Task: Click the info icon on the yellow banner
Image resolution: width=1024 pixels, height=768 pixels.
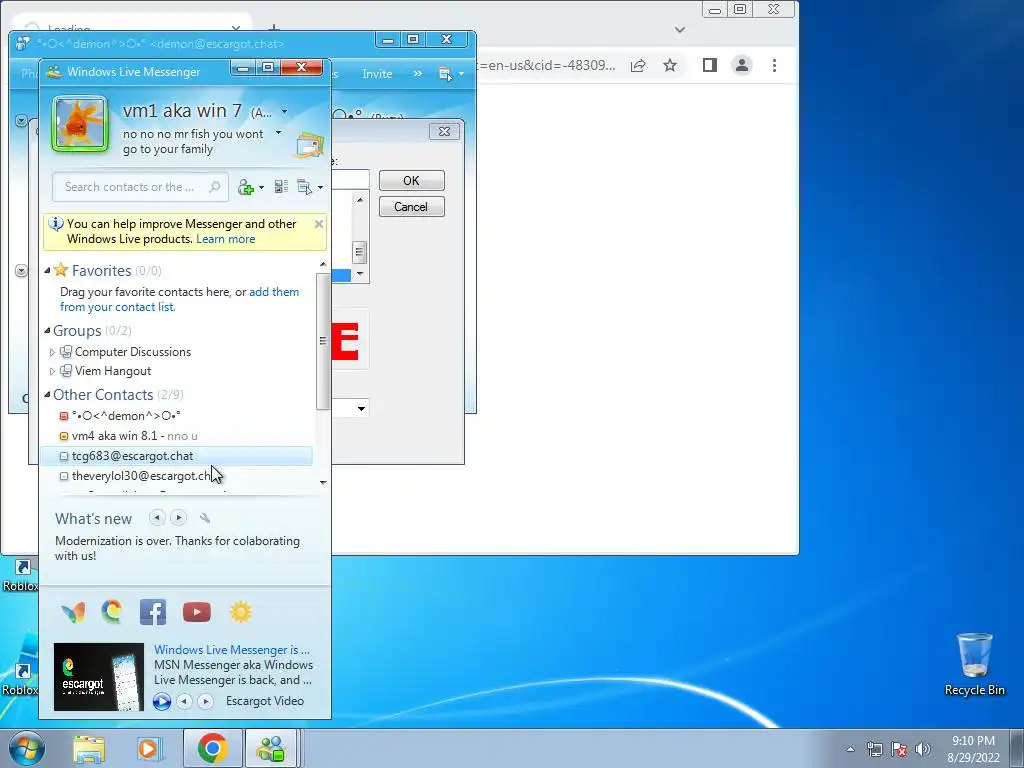Action: click(56, 224)
